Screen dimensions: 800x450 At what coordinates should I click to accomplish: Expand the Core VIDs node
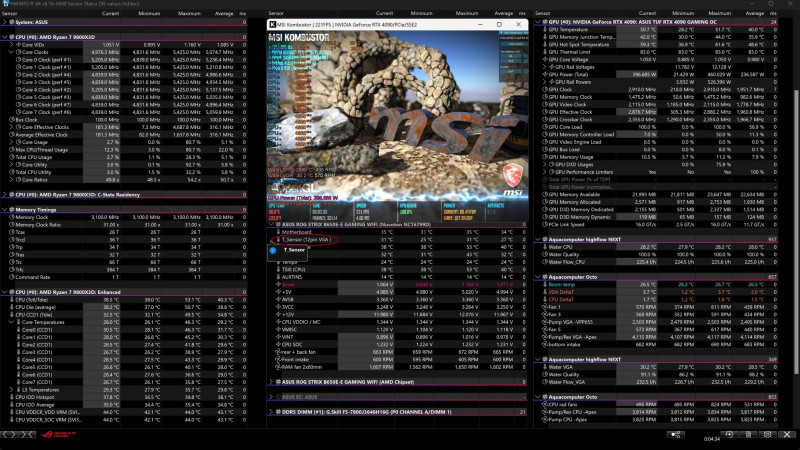(11, 44)
